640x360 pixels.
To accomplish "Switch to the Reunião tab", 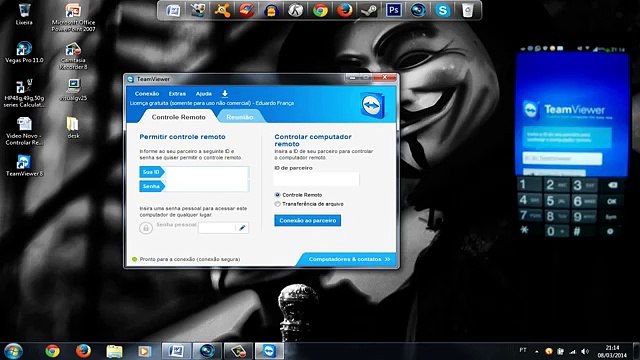I will point(240,117).
